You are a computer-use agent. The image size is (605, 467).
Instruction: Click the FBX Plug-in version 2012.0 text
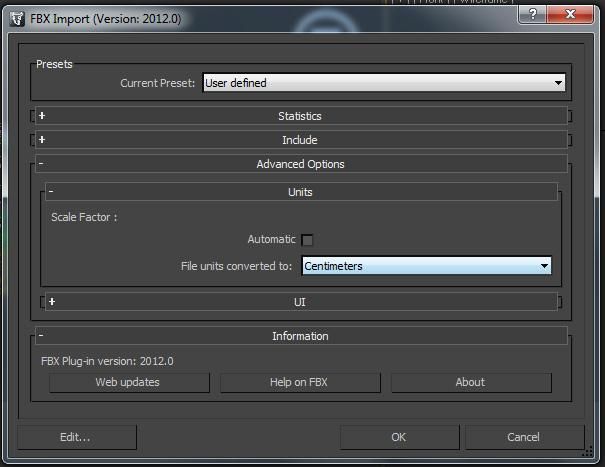(107, 361)
